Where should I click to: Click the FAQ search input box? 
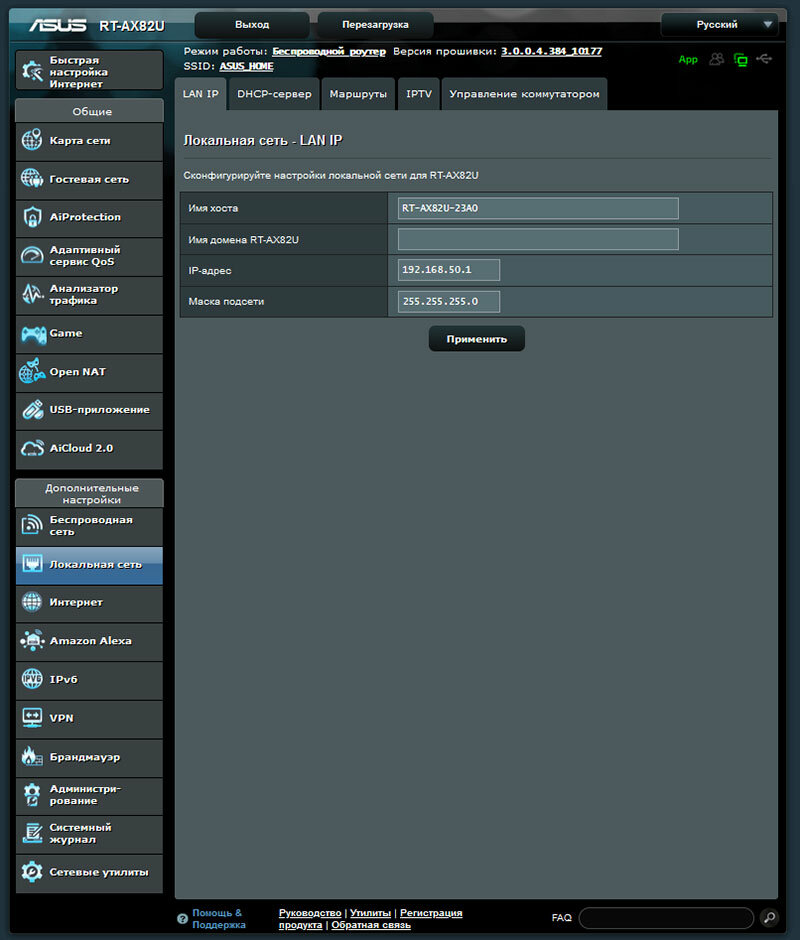[x=666, y=917]
